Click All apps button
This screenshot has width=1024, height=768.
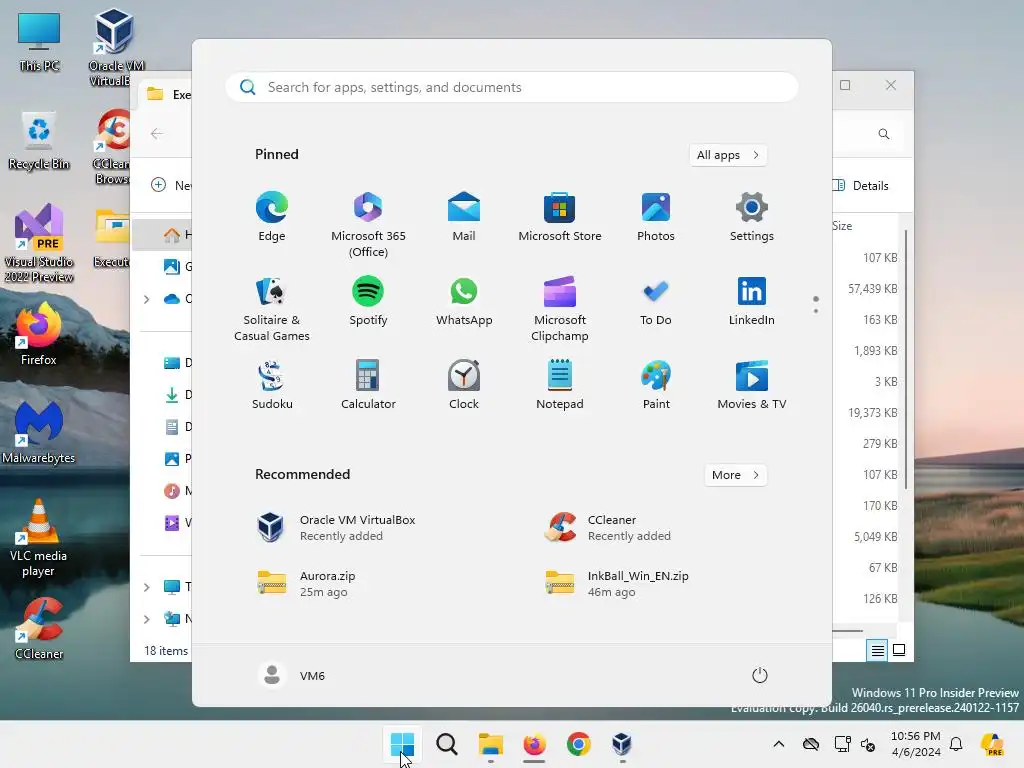(x=728, y=155)
